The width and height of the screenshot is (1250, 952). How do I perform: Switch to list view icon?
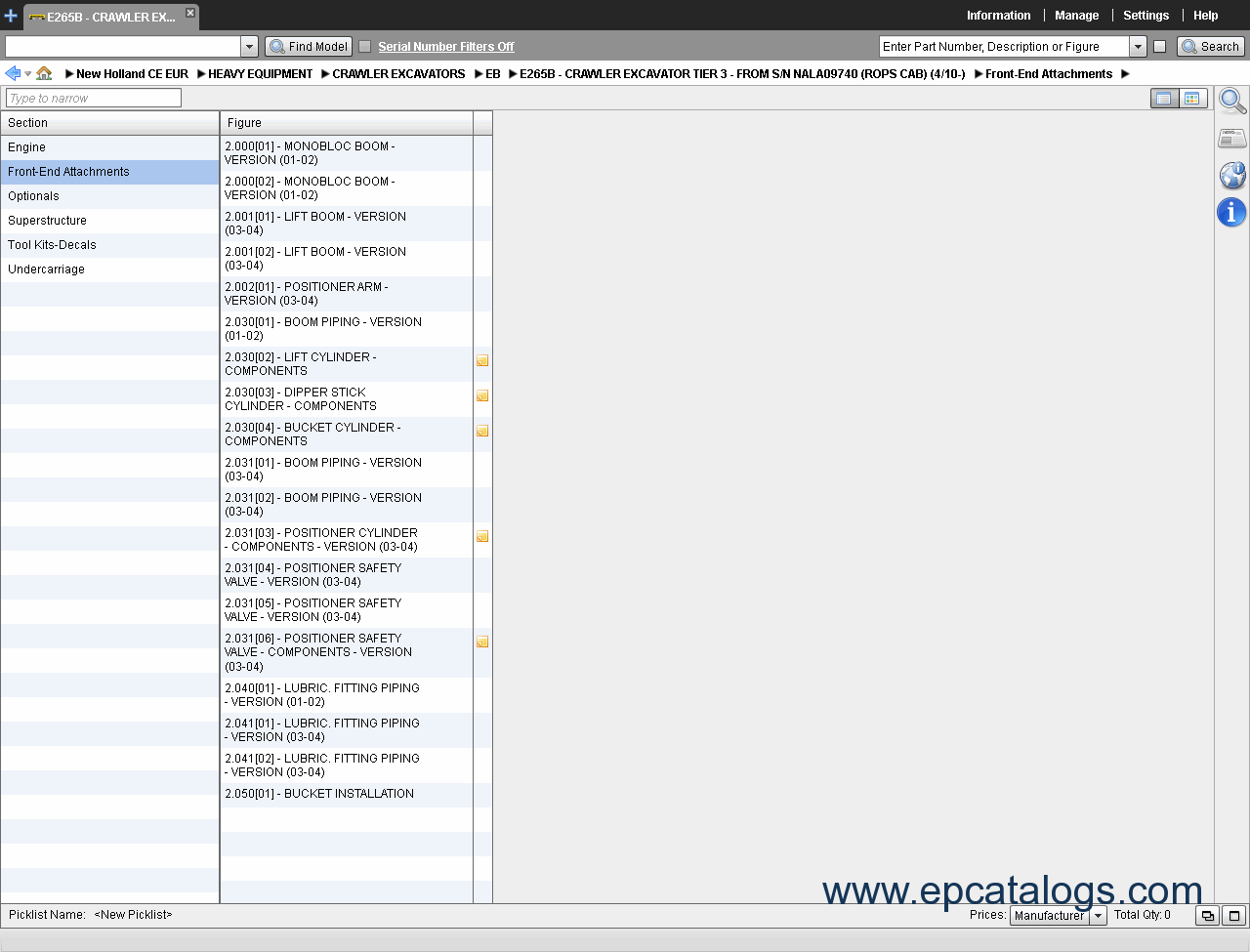coord(1164,99)
